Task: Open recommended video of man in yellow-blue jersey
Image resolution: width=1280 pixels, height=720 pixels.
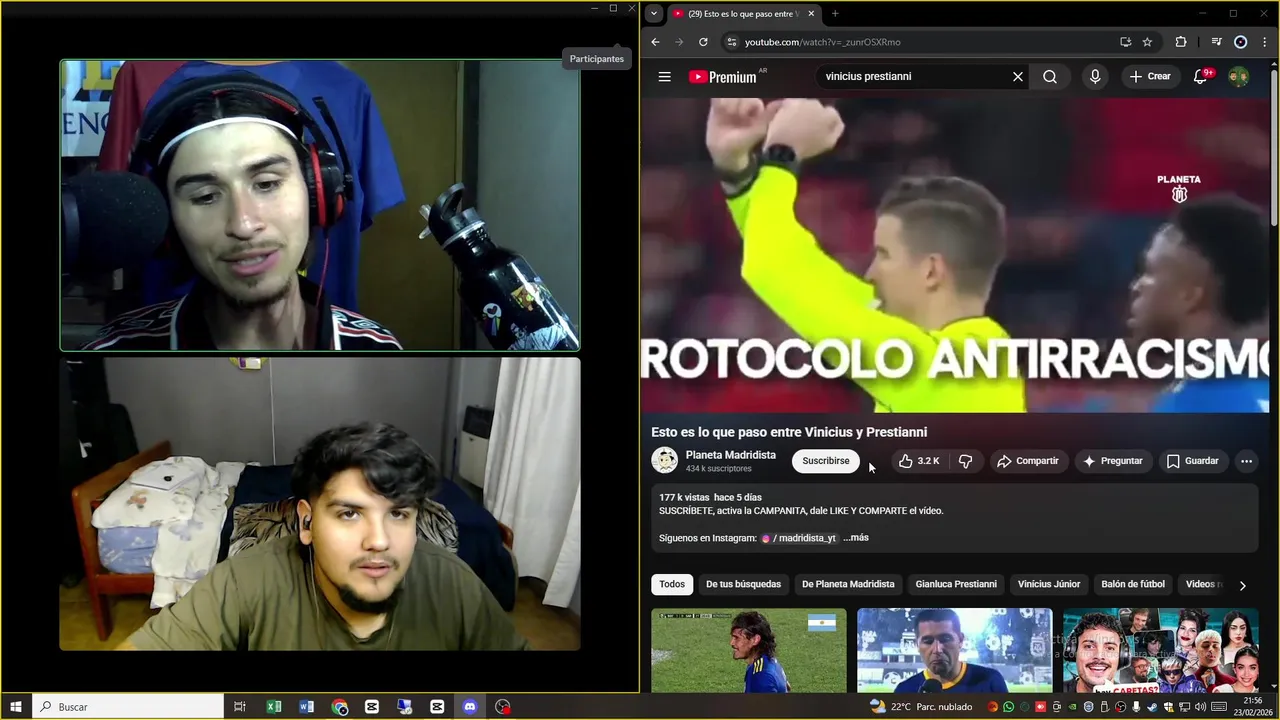Action: click(x=955, y=651)
